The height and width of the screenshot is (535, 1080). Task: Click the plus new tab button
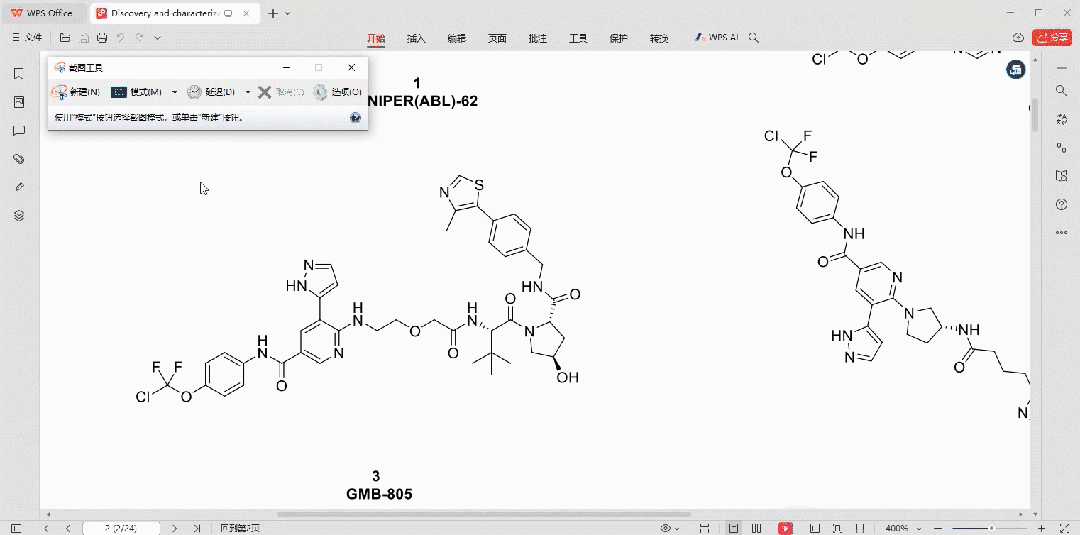pyautogui.click(x=273, y=13)
